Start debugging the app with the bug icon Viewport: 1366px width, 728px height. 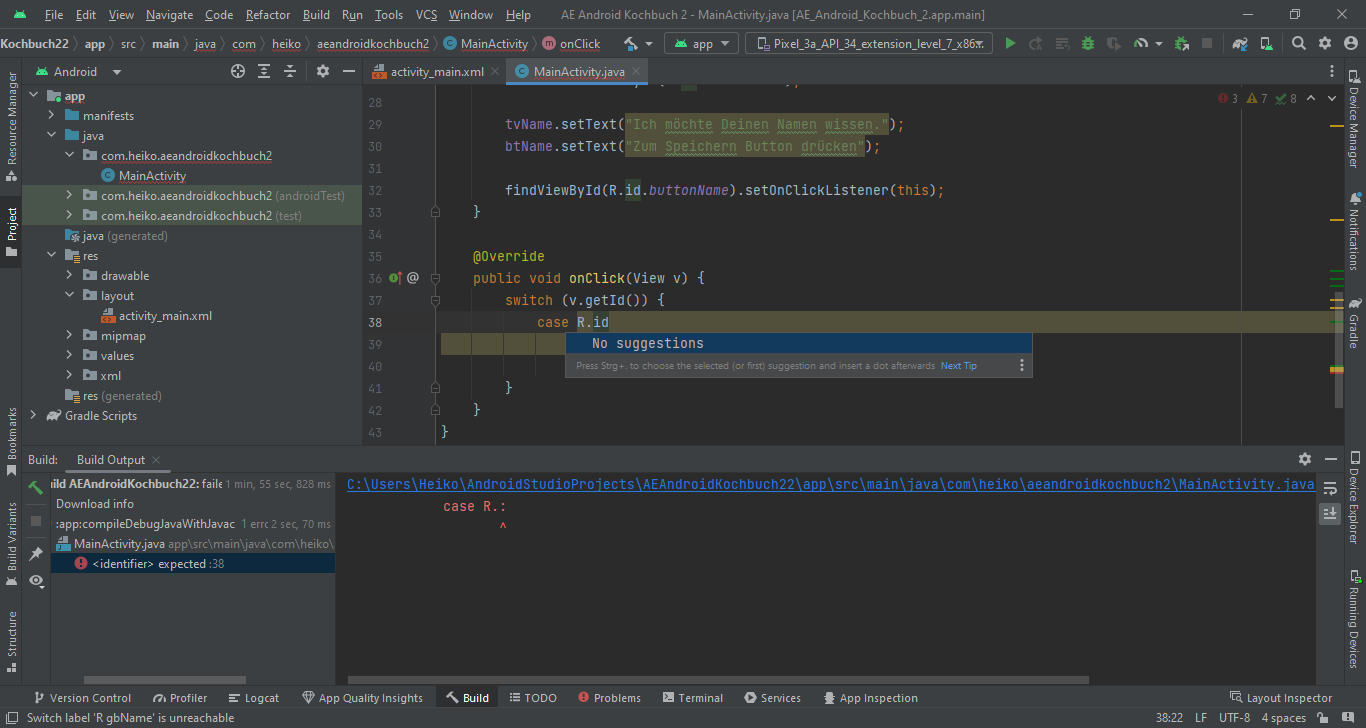pyautogui.click(x=1087, y=44)
